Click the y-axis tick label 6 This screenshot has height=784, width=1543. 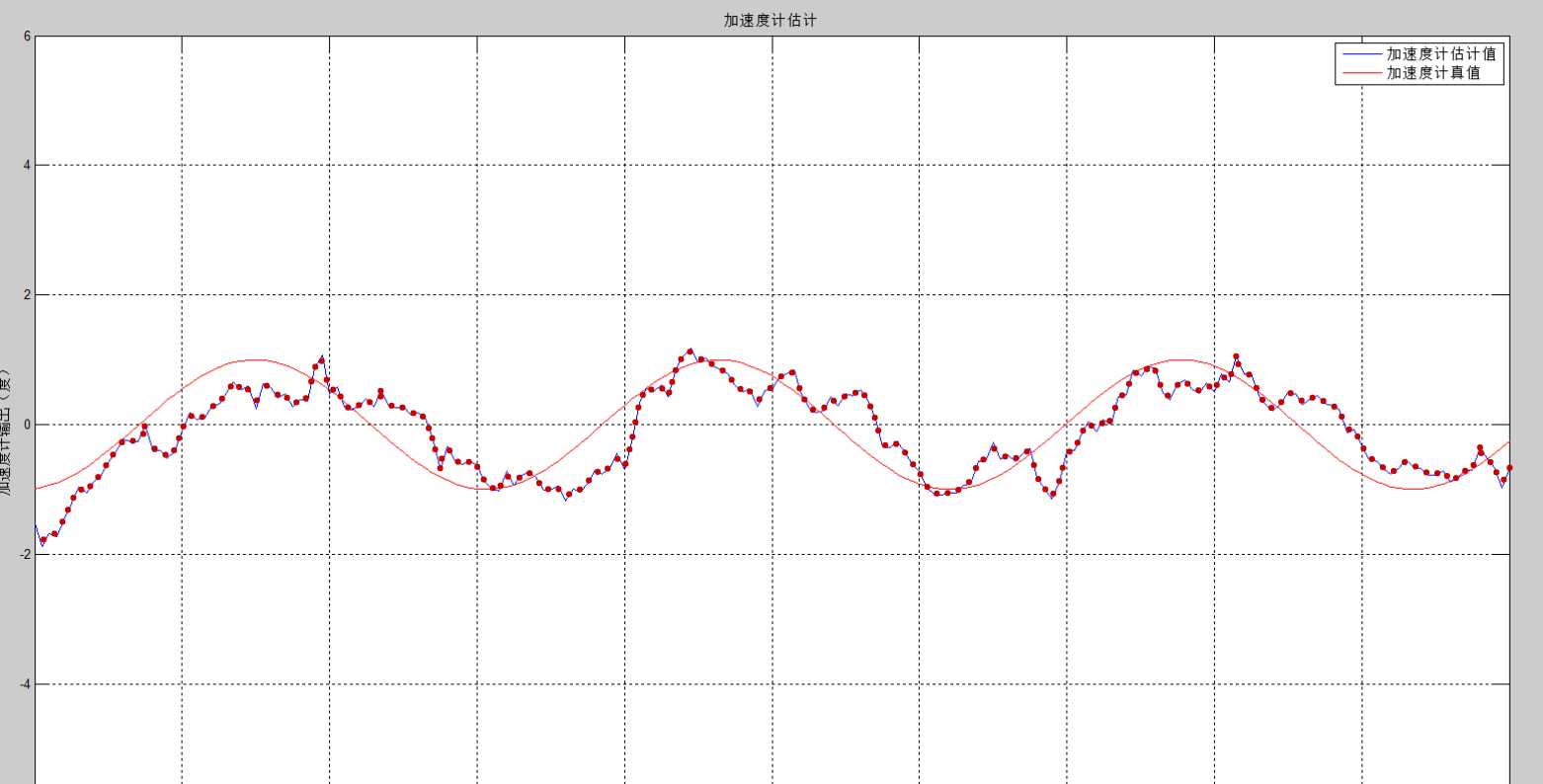[28, 37]
